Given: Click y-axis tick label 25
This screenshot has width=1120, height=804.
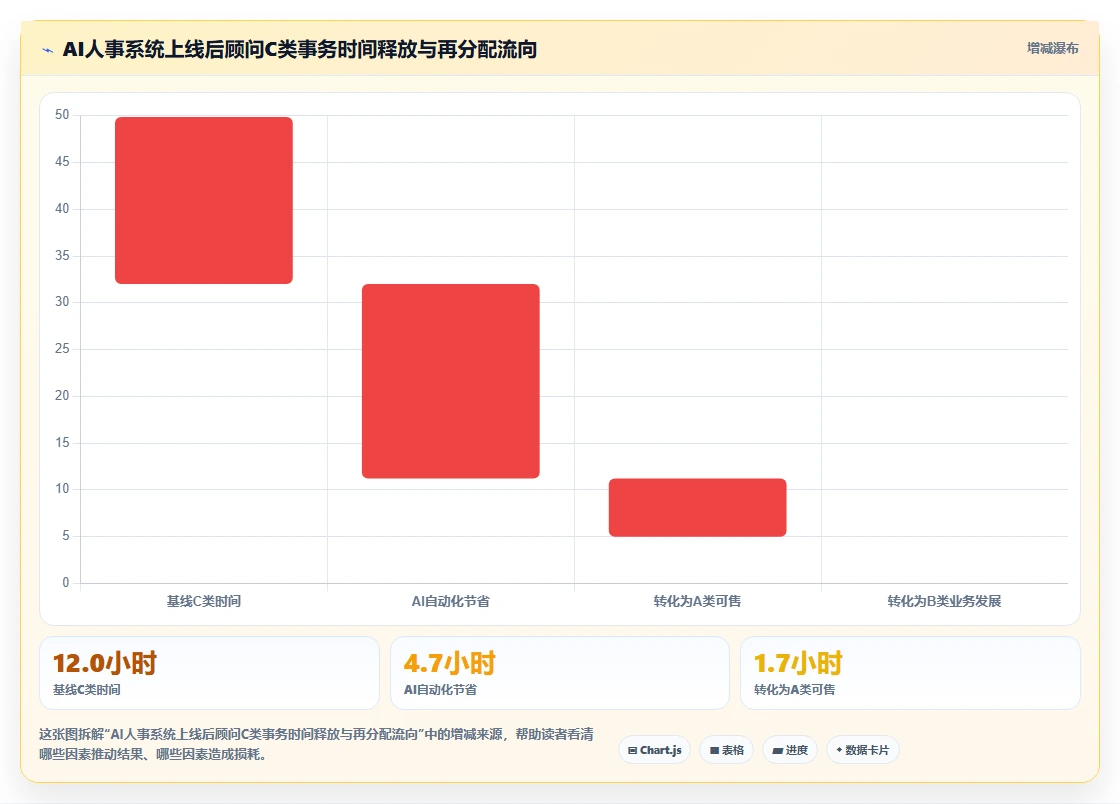Looking at the screenshot, I should click(62, 348).
